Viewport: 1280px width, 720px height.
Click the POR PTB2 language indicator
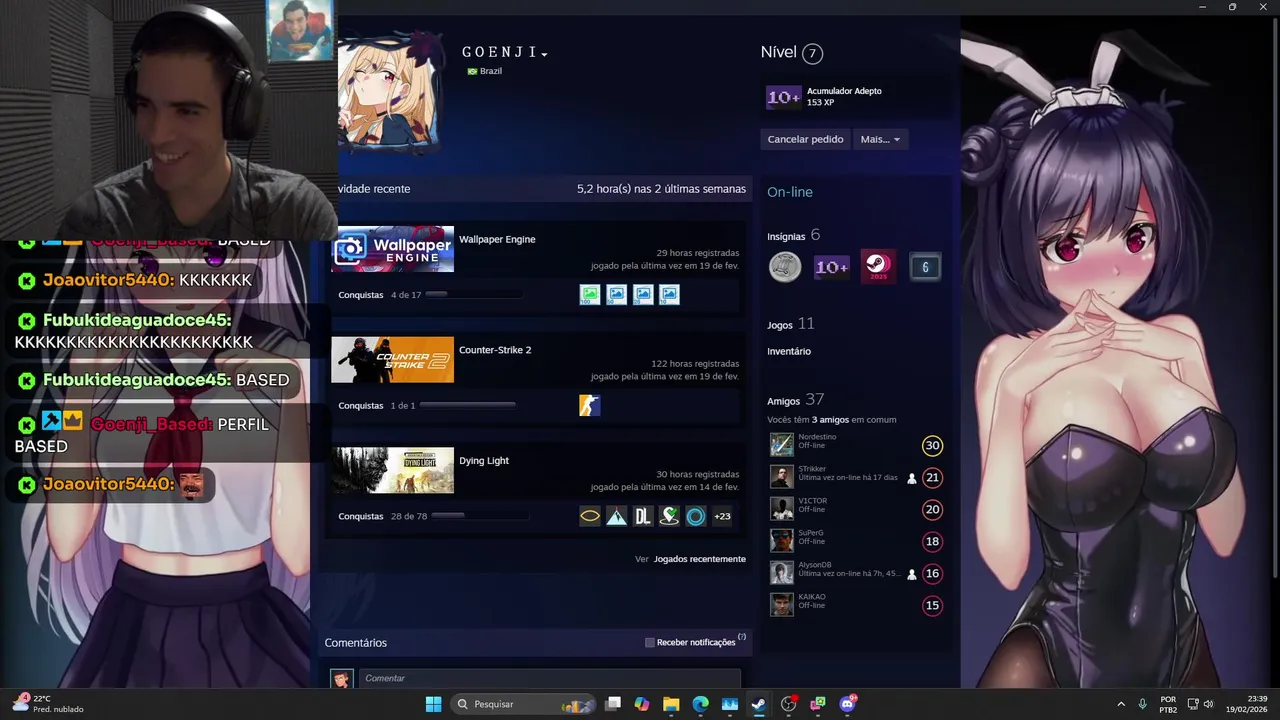[x=1168, y=704]
